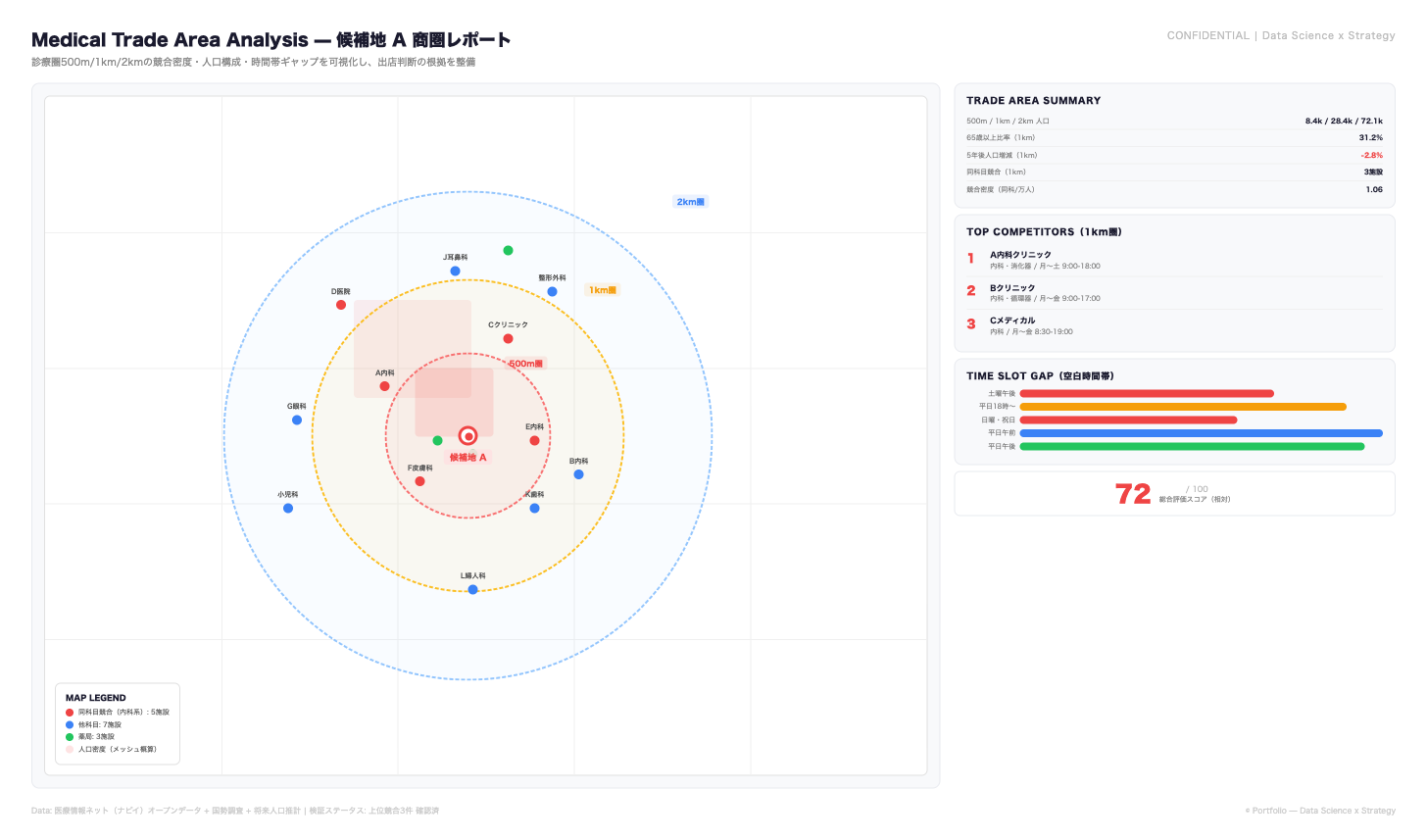Click the 2km圏 ring label
The width and height of the screenshot is (1427, 840).
click(x=690, y=202)
